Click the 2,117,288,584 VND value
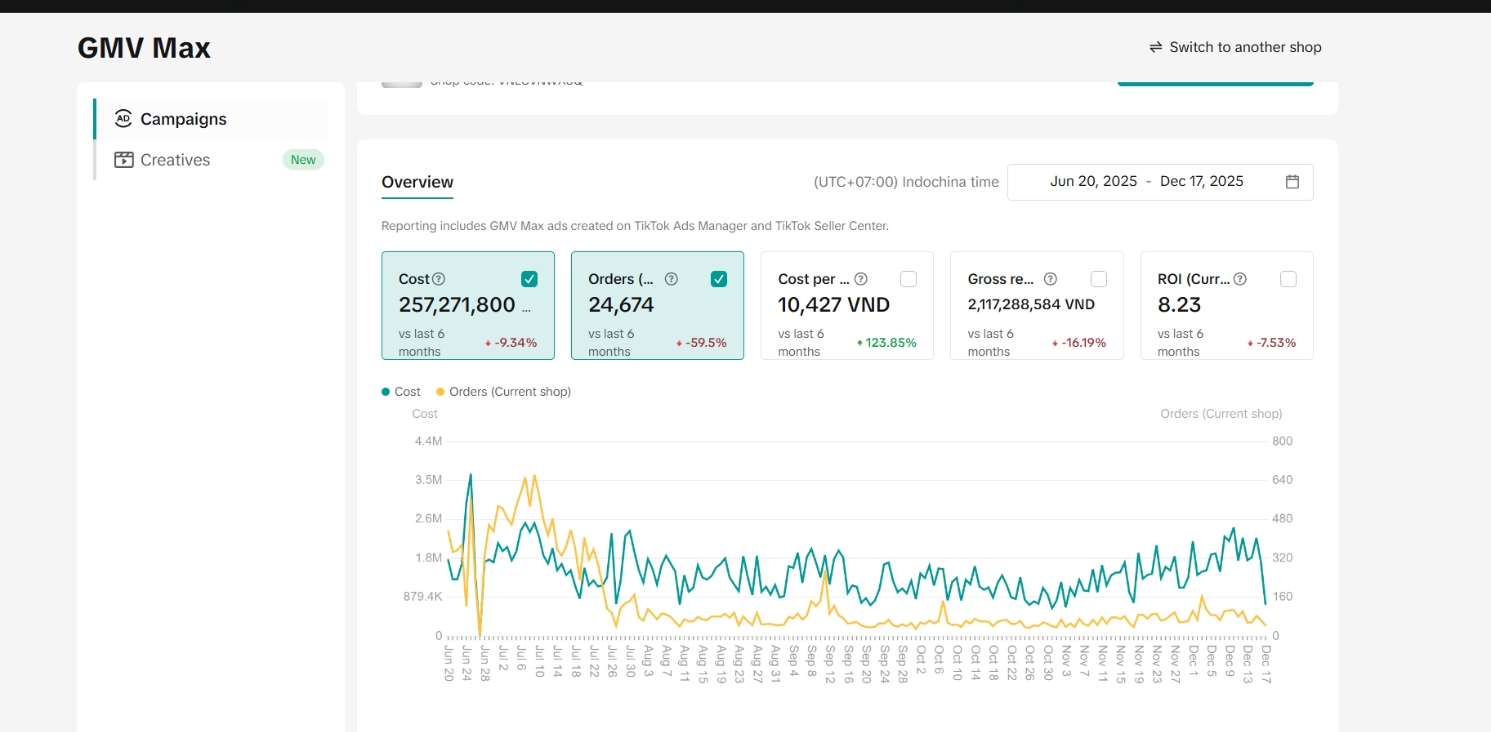 [1031, 304]
